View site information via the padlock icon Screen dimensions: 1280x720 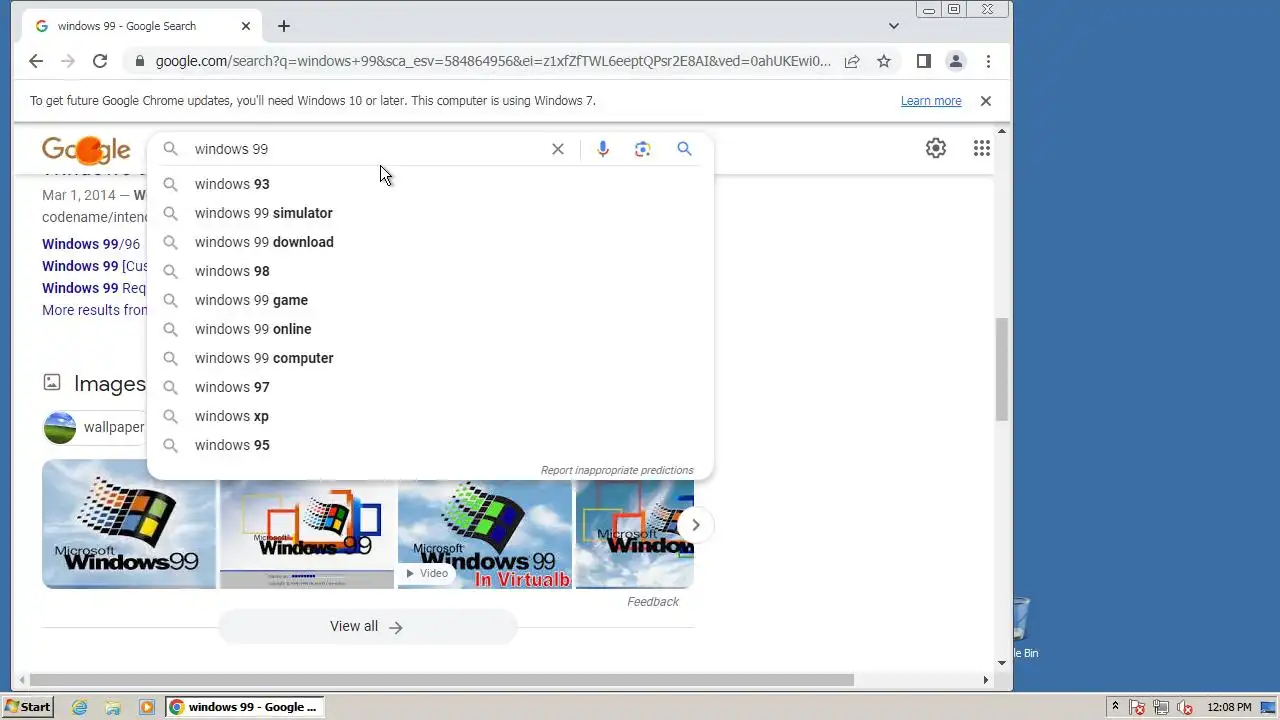[x=139, y=61]
